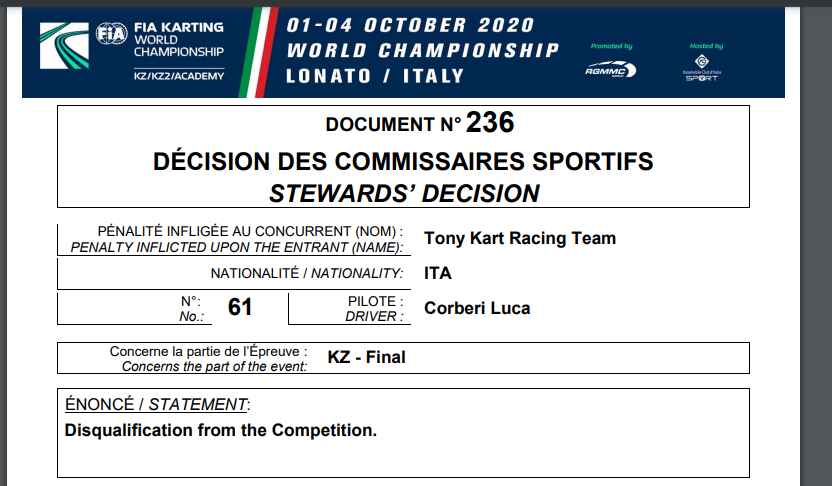Screen dimensions: 832x486
Task: Click the 'STEWARDS' DECISION' heading
Action: pos(404,193)
